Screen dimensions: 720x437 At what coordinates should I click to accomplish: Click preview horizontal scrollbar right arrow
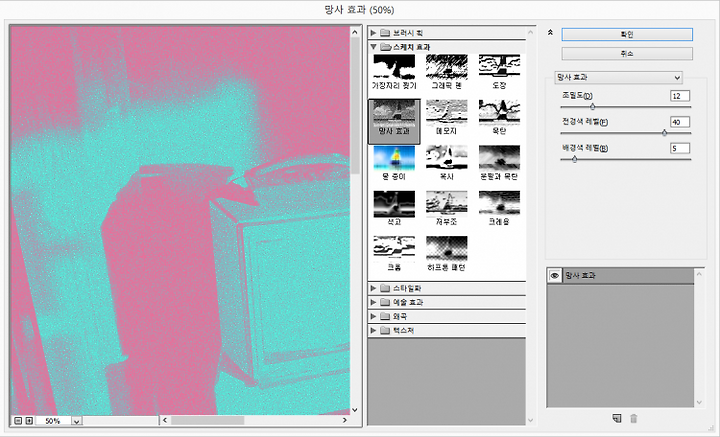point(345,420)
